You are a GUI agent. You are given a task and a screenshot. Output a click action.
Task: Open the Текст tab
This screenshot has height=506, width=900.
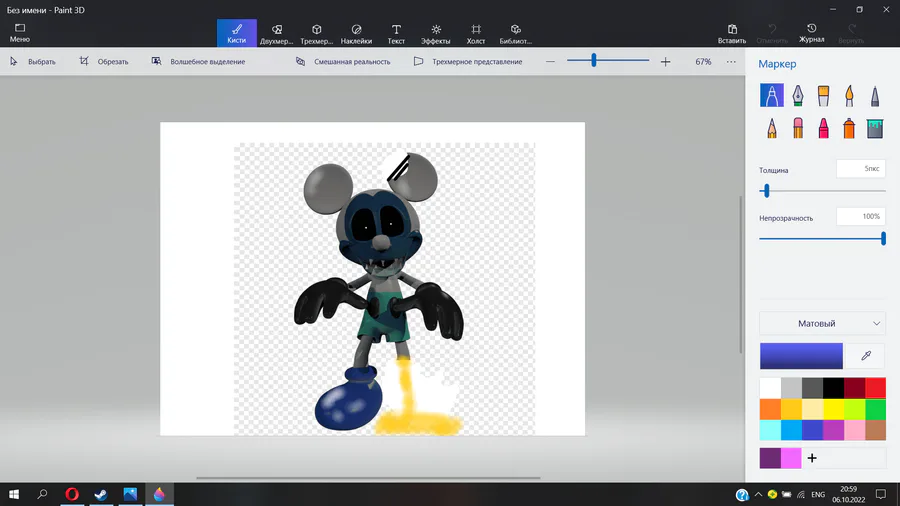[396, 33]
